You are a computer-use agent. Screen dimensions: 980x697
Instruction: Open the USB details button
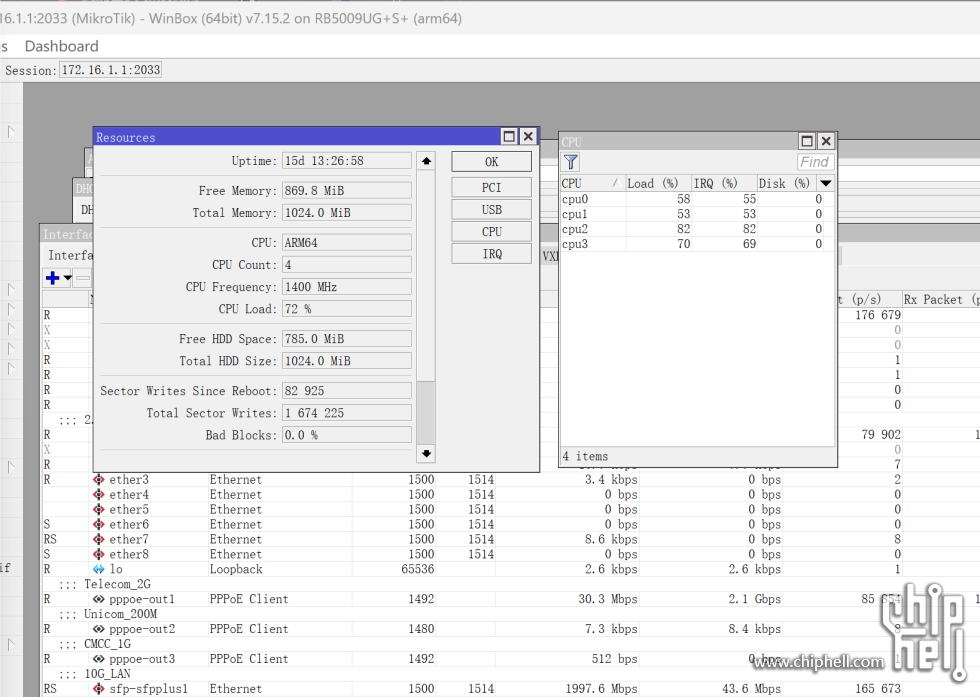[x=491, y=210]
